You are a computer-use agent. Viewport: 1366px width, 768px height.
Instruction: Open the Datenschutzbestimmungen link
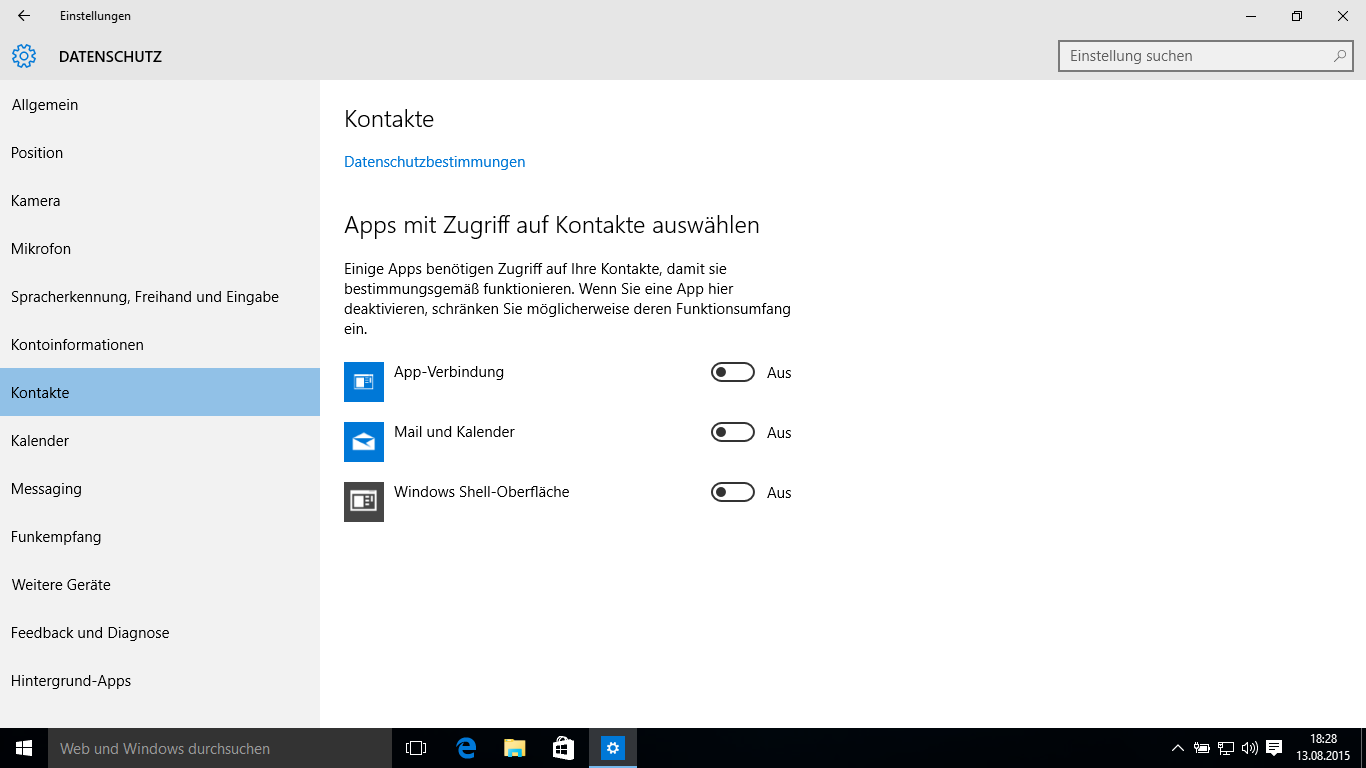(434, 162)
